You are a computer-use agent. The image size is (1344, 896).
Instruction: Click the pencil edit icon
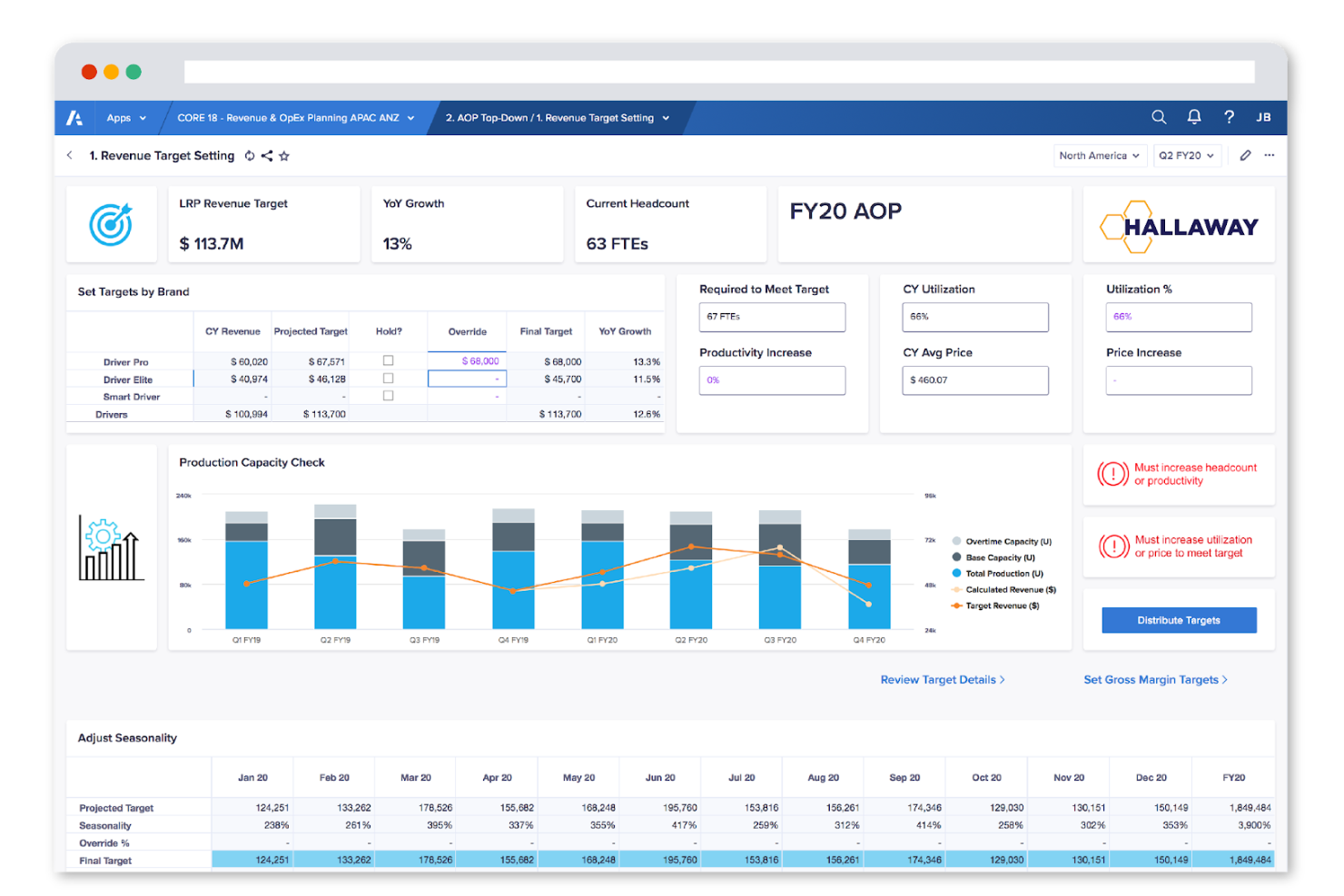[1245, 155]
